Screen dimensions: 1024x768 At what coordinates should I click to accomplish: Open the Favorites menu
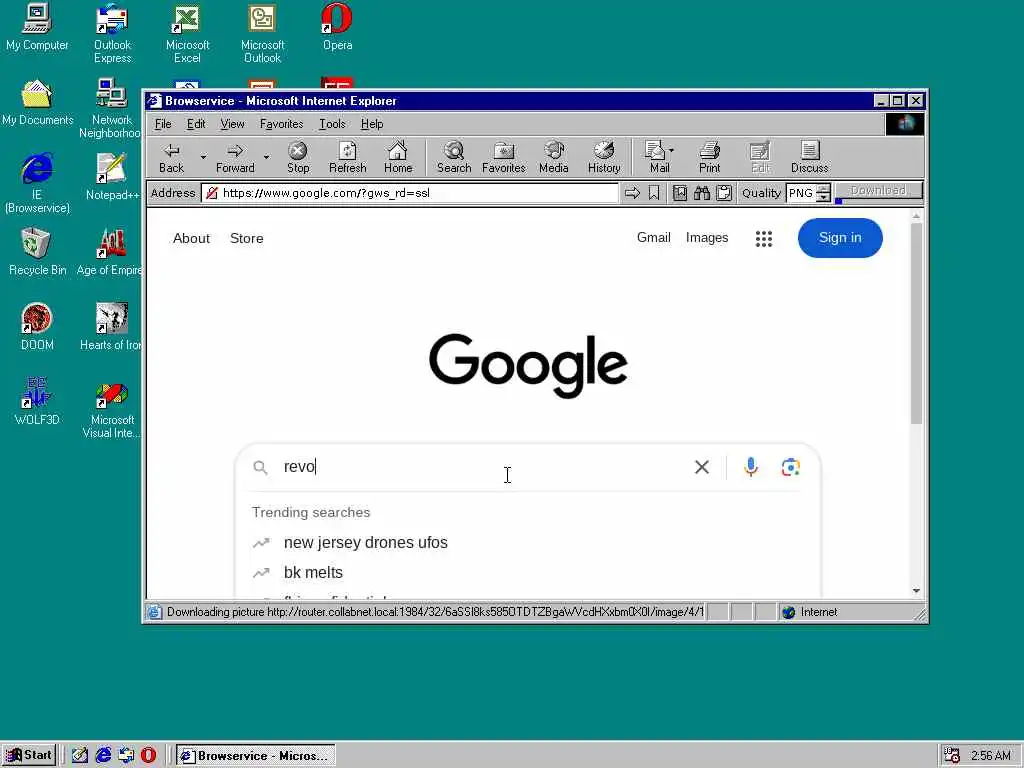click(281, 124)
